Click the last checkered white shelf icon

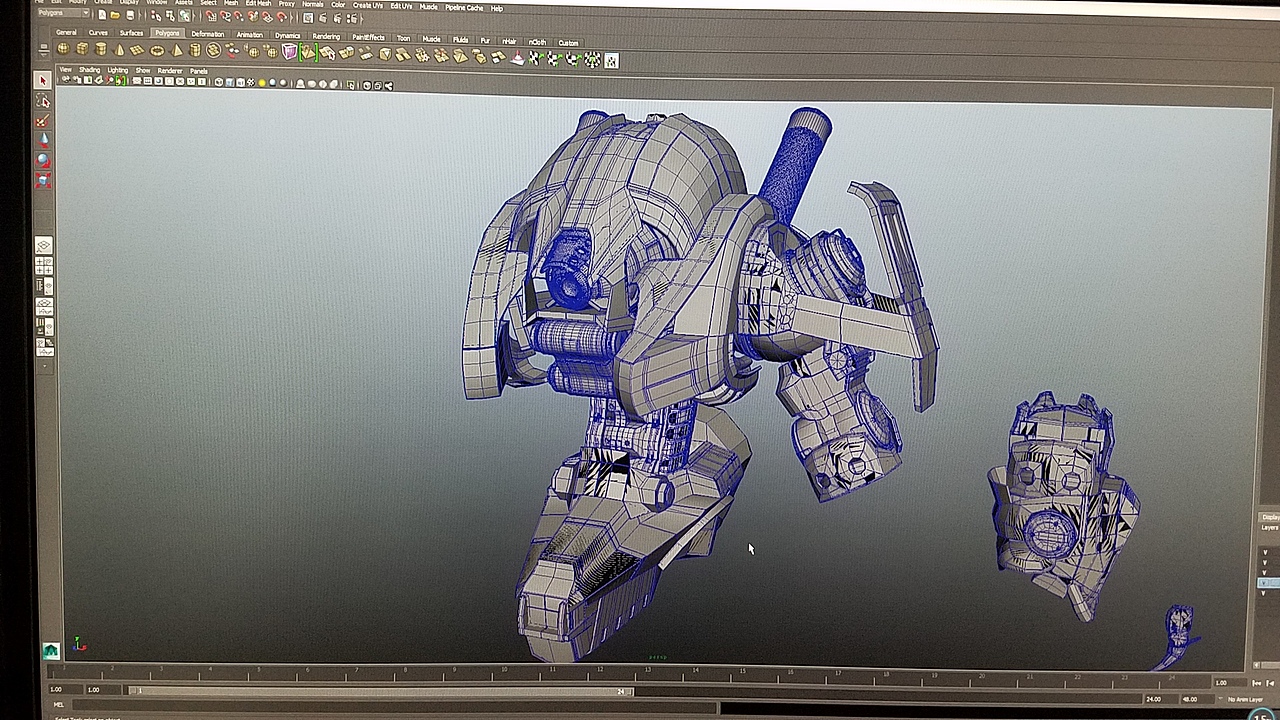(611, 60)
